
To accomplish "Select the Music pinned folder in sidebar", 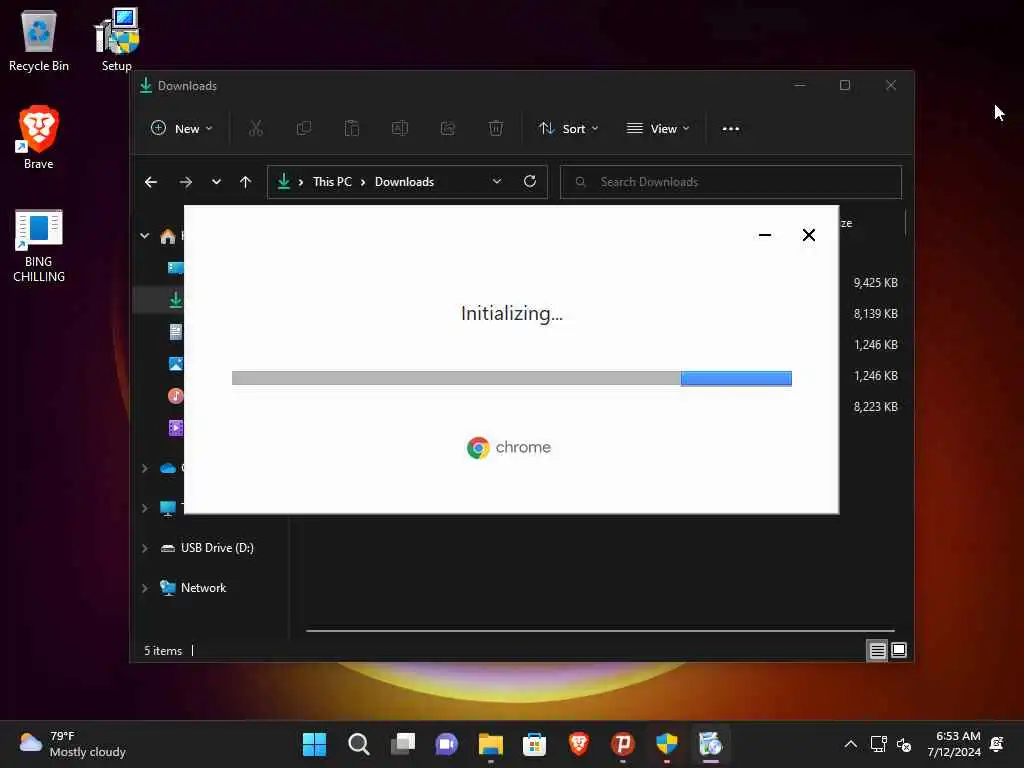I will point(176,396).
